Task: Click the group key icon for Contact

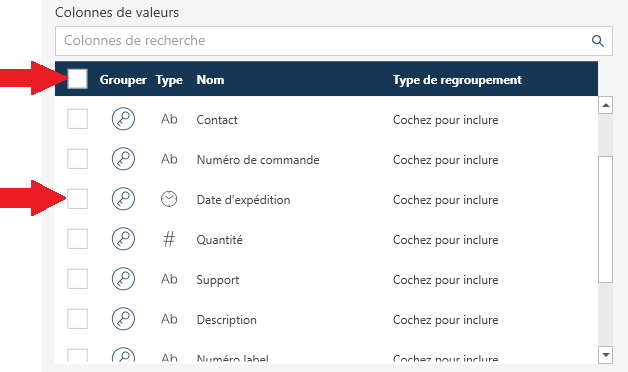Action: 123,119
